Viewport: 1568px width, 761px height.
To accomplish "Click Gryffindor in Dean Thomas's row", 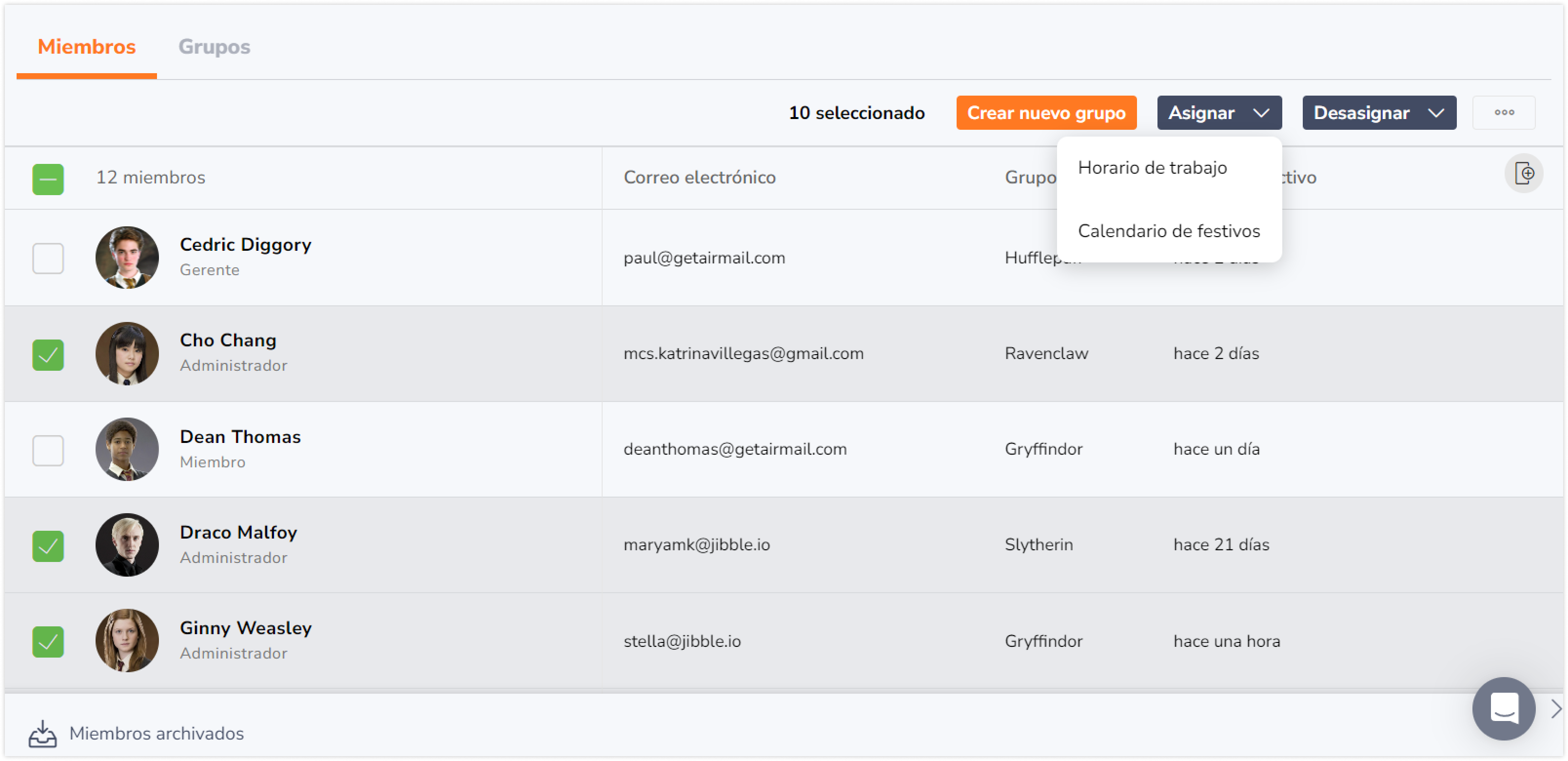I will 1043,449.
